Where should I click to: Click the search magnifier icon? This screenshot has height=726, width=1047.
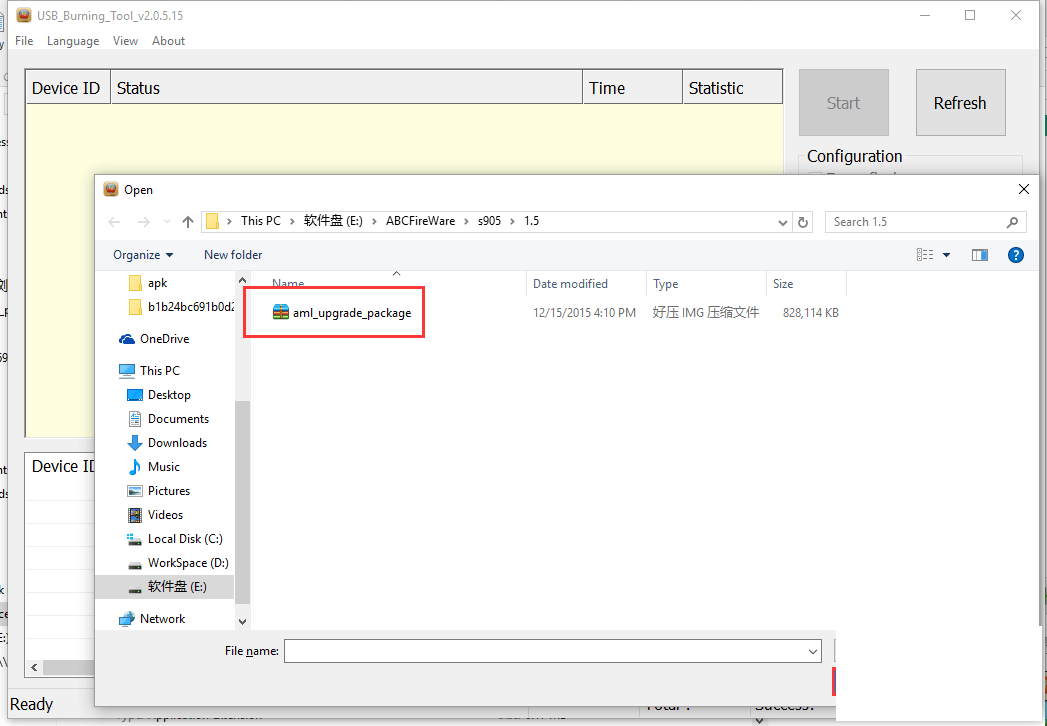click(x=1012, y=222)
